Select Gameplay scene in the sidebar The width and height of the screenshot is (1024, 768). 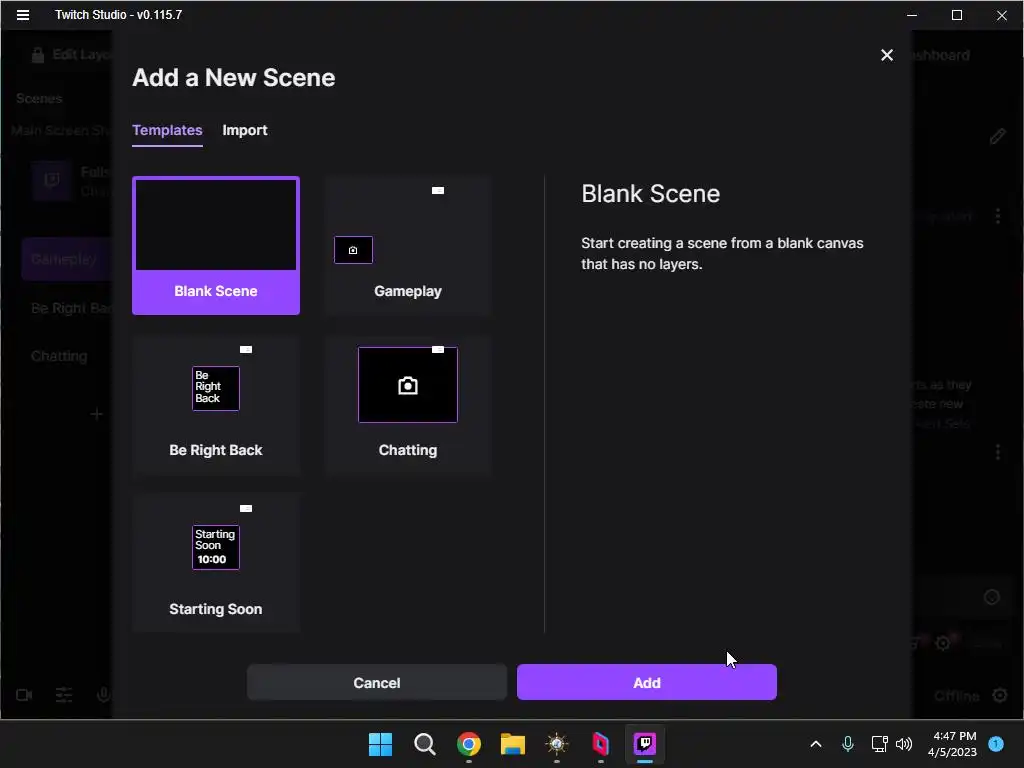click(x=66, y=259)
